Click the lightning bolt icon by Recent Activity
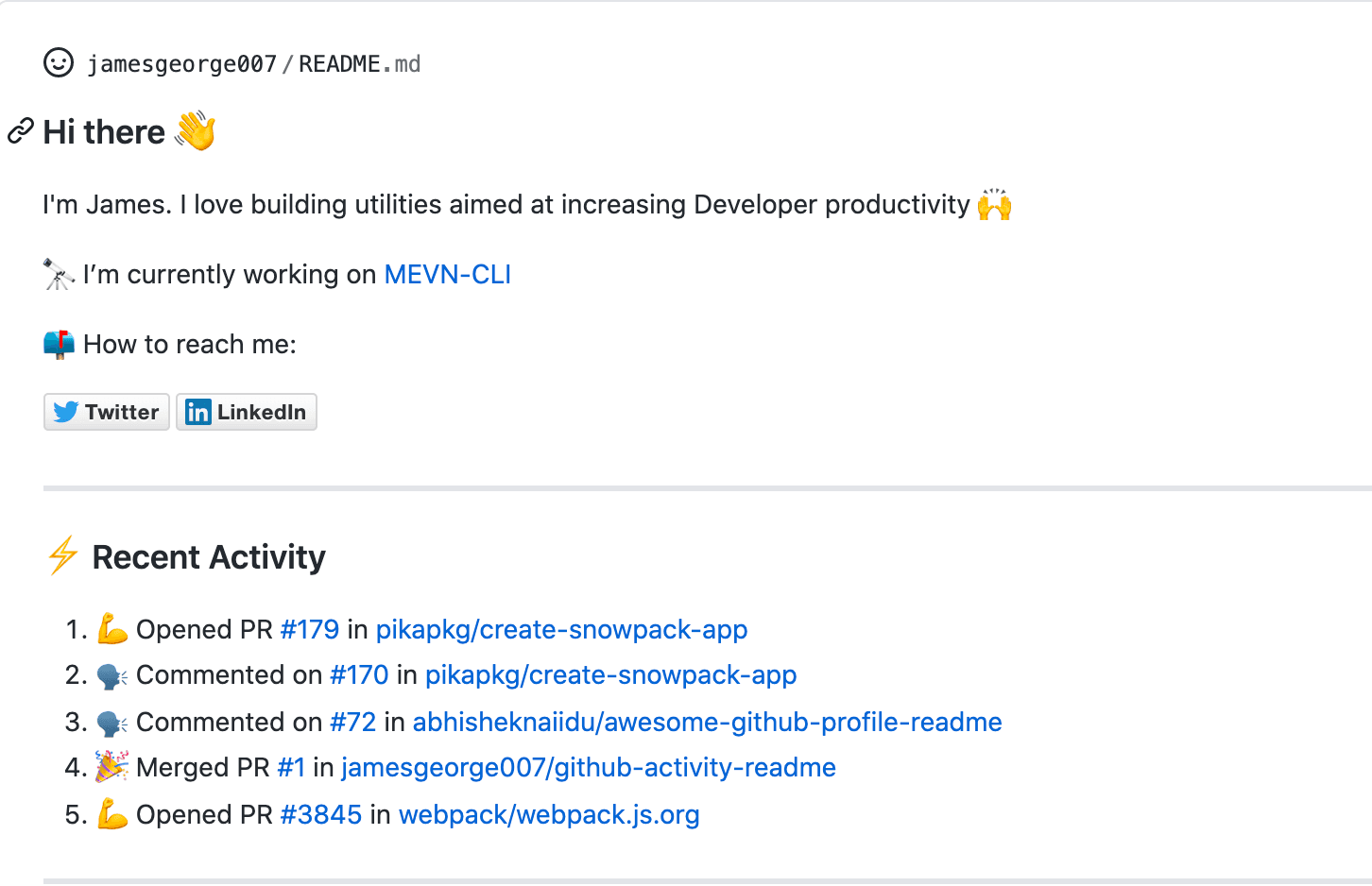This screenshot has height=886, width=1372. [63, 555]
